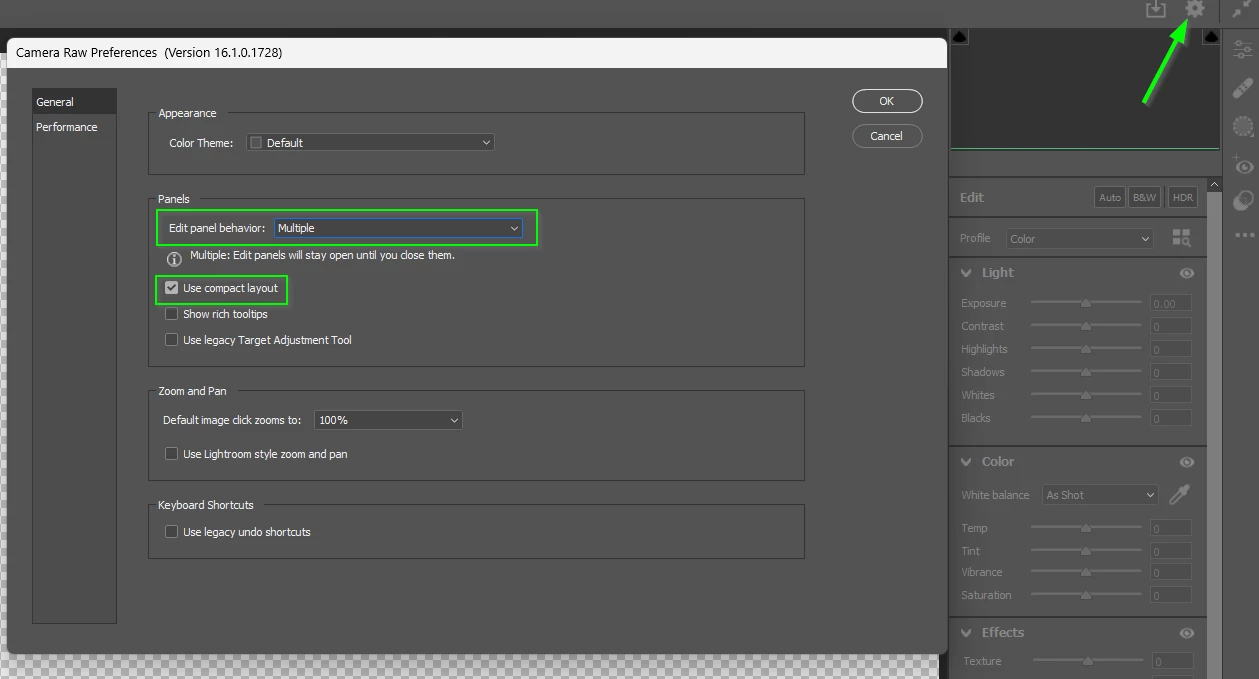Click the Highlights slider
Screen dimensions: 1259x679
pyautogui.click(x=1086, y=348)
